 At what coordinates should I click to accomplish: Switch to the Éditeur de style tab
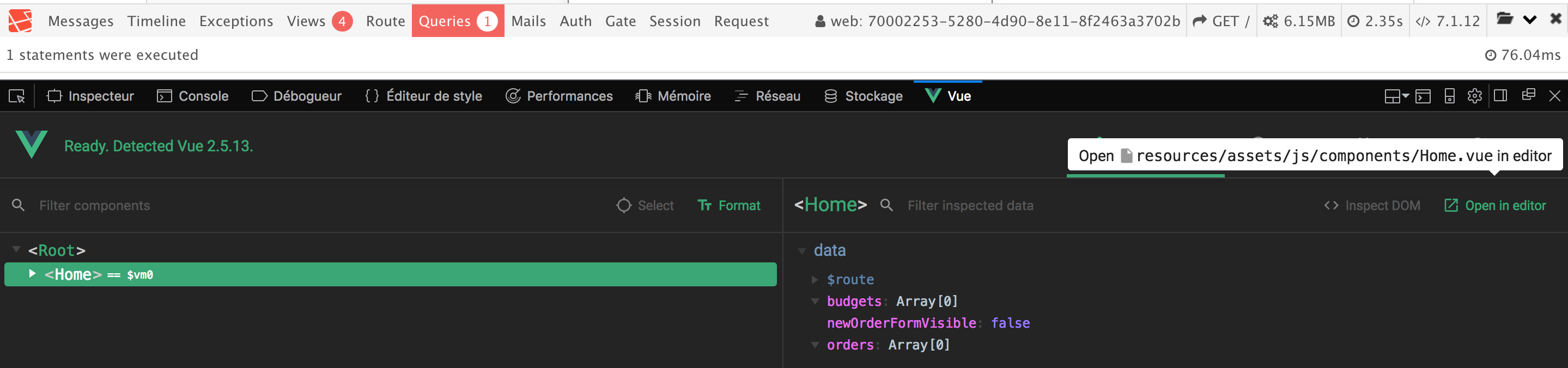[423, 96]
